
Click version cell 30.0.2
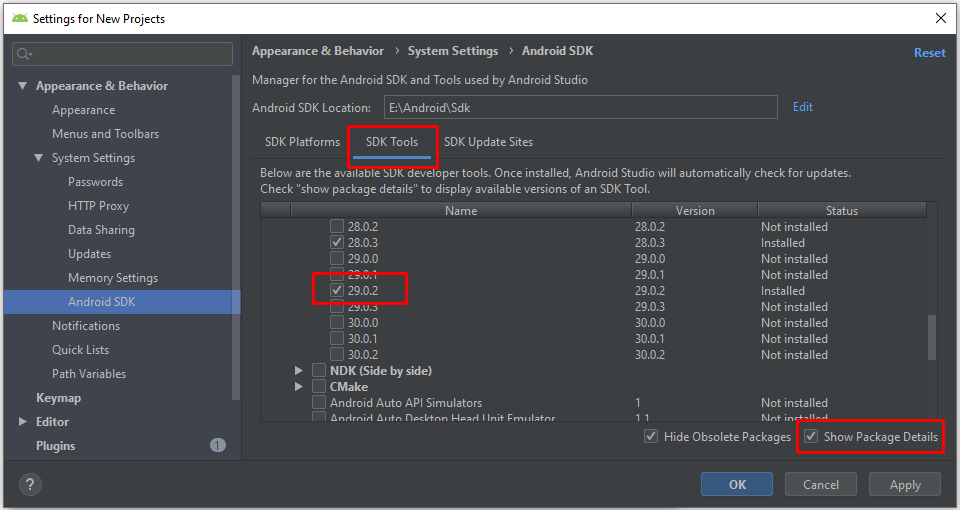point(650,354)
